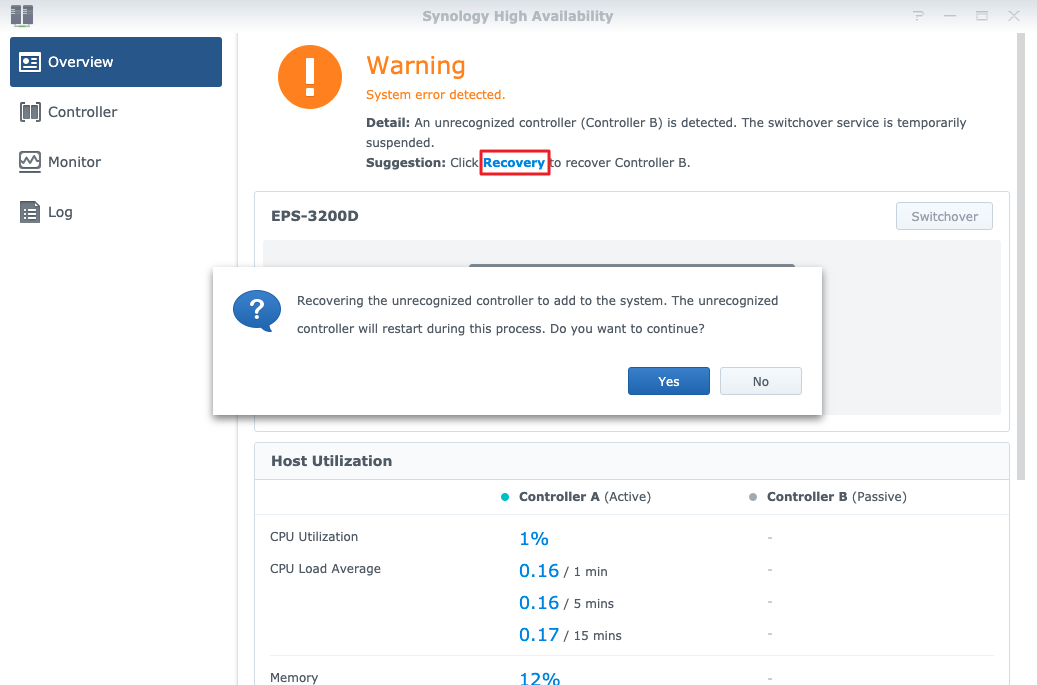Click the Log document icon
Viewport: 1037px width, 685px height.
[30, 212]
